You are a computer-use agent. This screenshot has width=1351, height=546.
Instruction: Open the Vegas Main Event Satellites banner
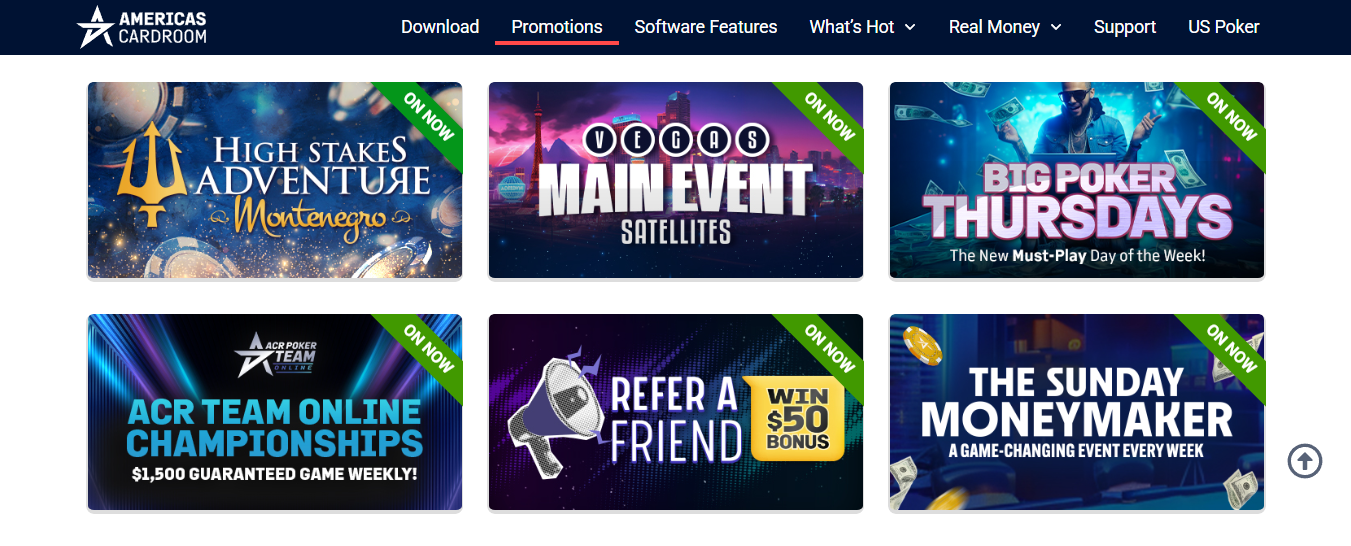tap(676, 180)
